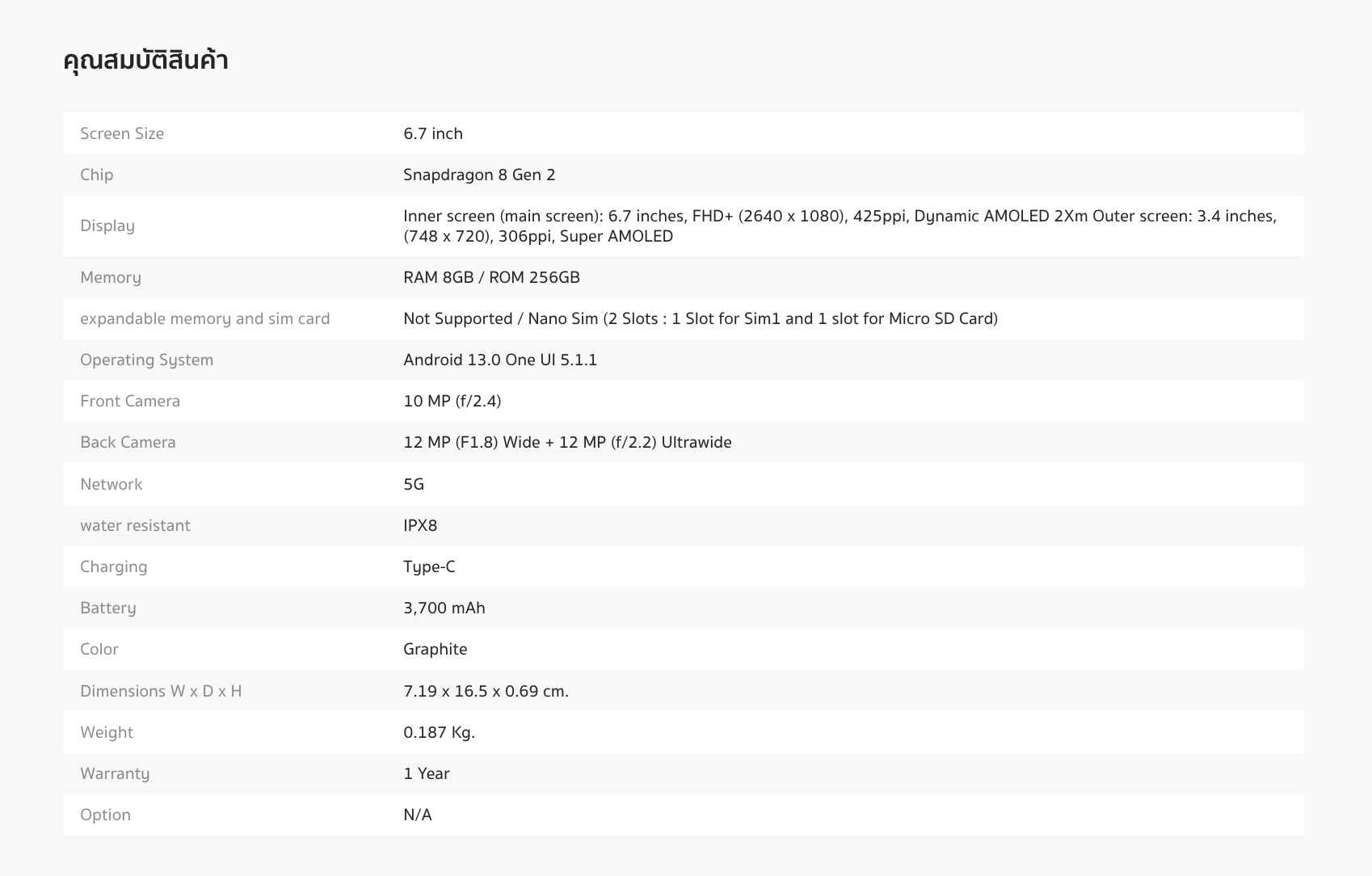The image size is (1372, 876).
Task: Click the display description starting 'Inner screen'
Action: [840, 225]
